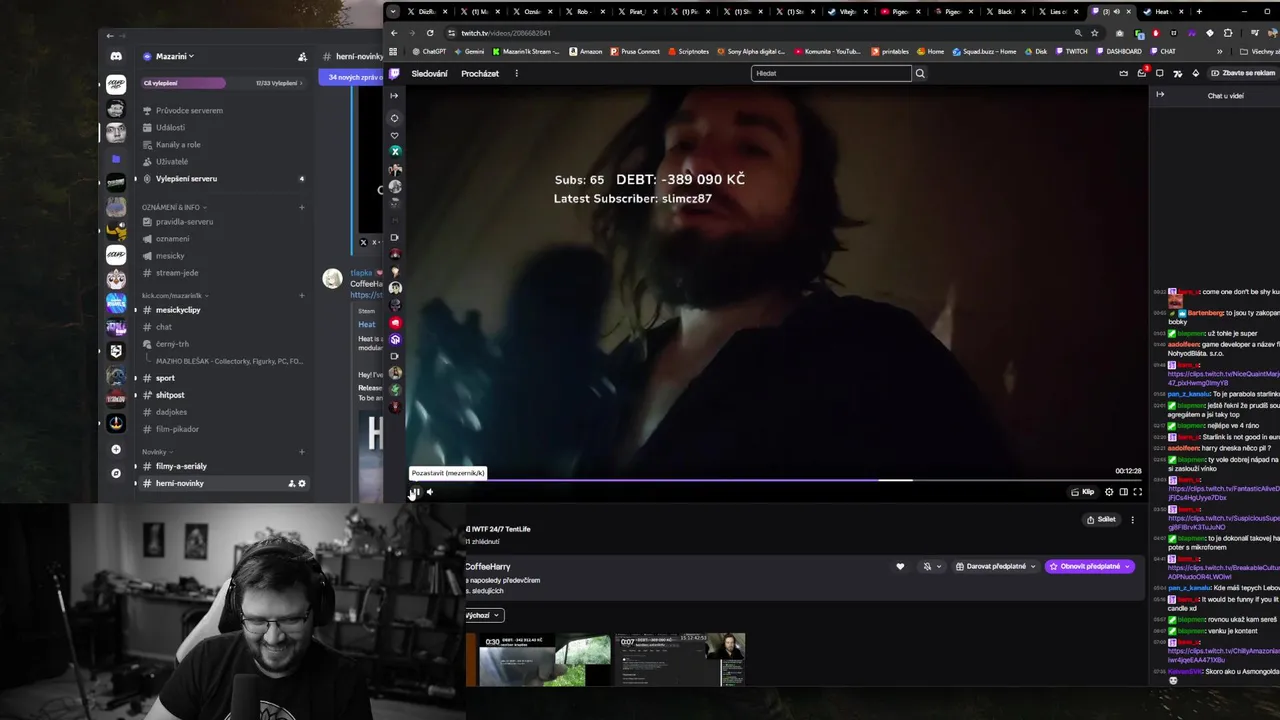Pause the Twitch video playback
Image resolution: width=1280 pixels, height=720 pixels.
click(x=416, y=492)
